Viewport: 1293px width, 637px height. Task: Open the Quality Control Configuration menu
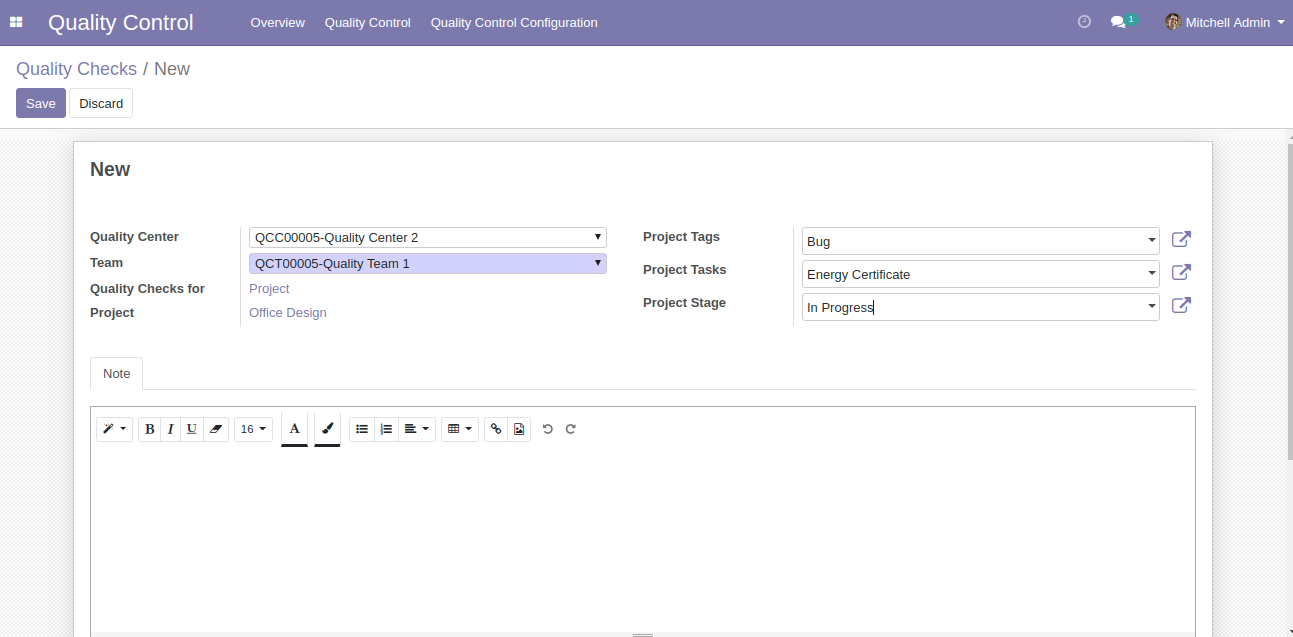click(514, 22)
